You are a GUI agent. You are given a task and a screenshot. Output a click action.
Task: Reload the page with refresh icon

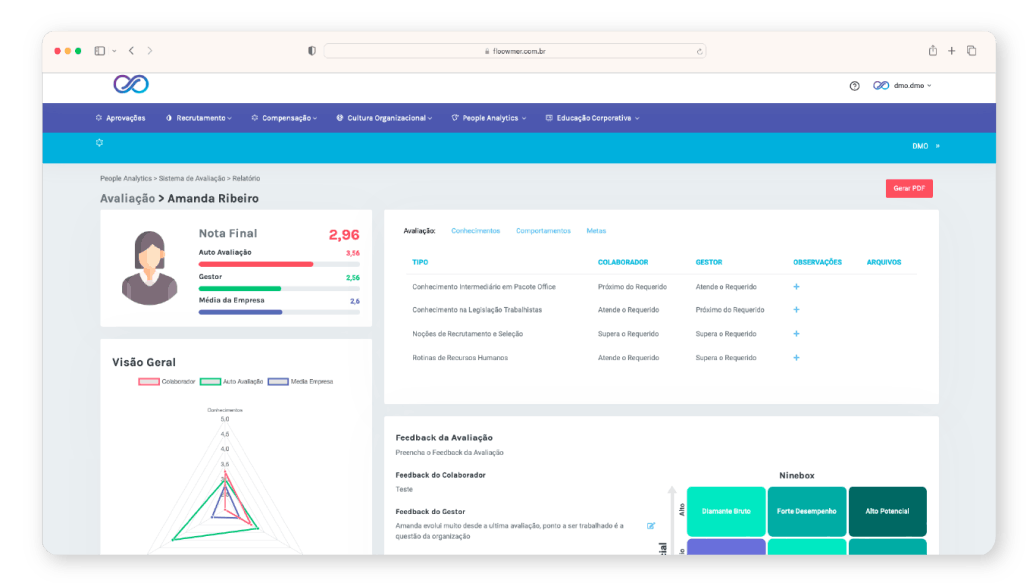point(699,52)
